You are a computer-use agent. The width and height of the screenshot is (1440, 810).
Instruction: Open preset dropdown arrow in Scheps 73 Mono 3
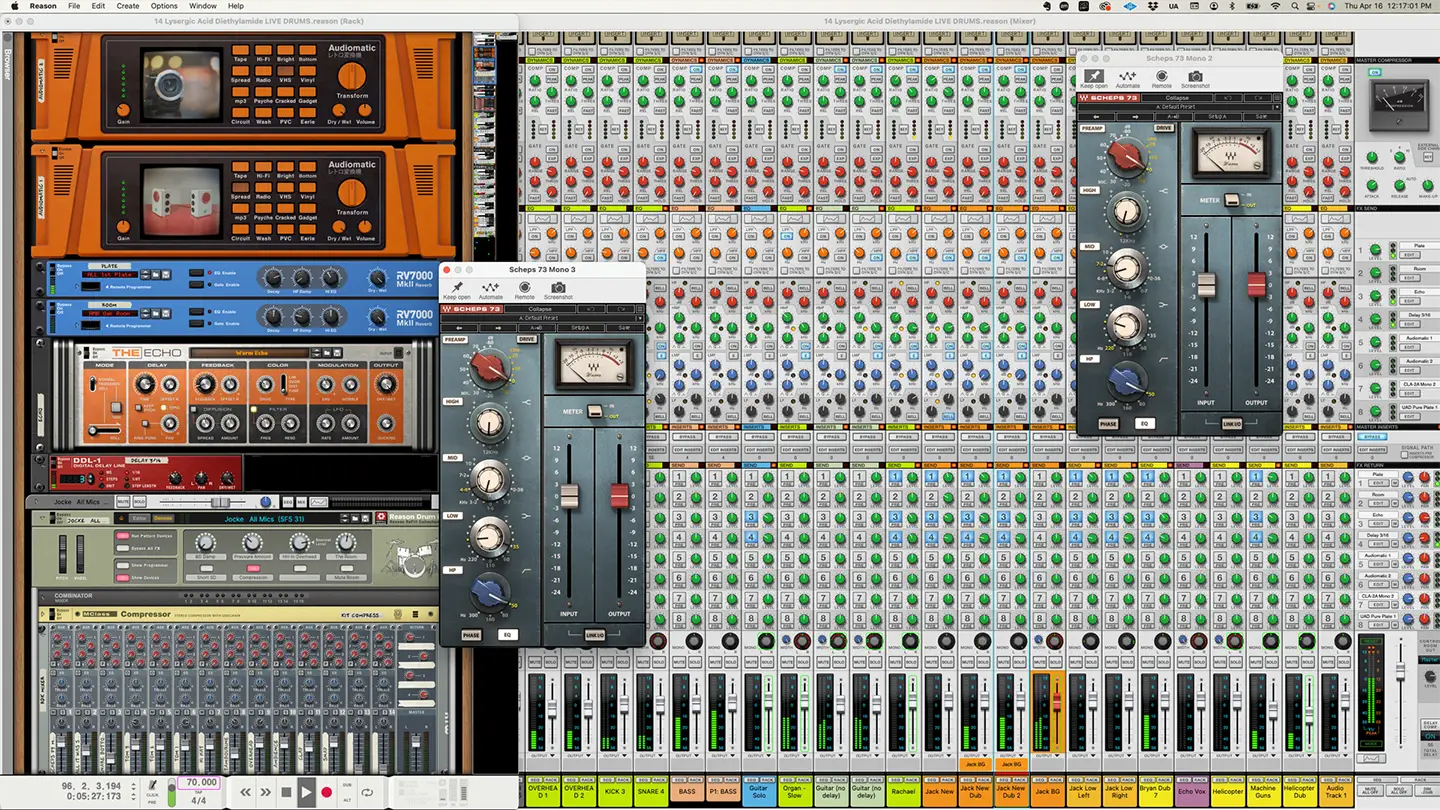[640, 318]
